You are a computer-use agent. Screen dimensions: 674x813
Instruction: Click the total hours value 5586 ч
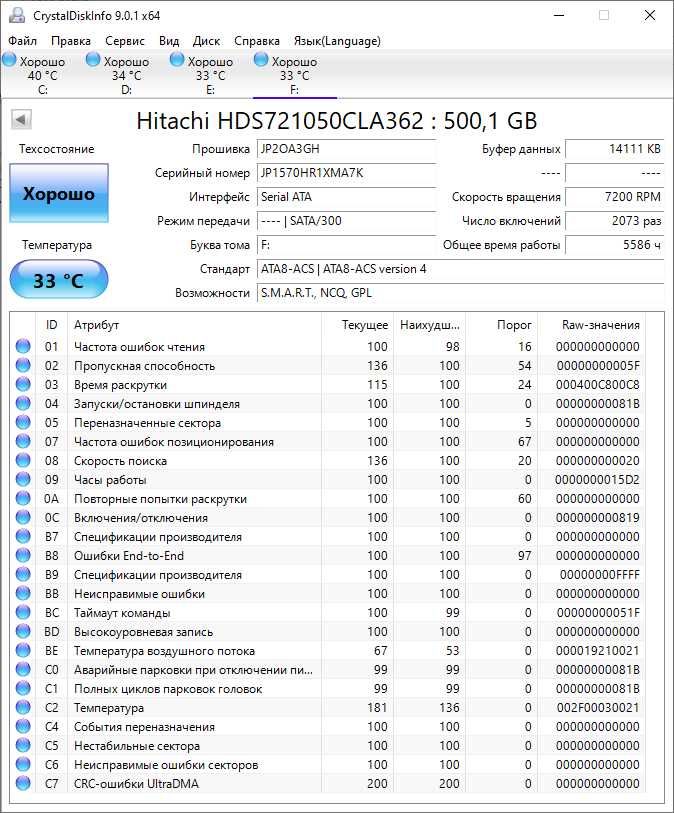tap(614, 245)
